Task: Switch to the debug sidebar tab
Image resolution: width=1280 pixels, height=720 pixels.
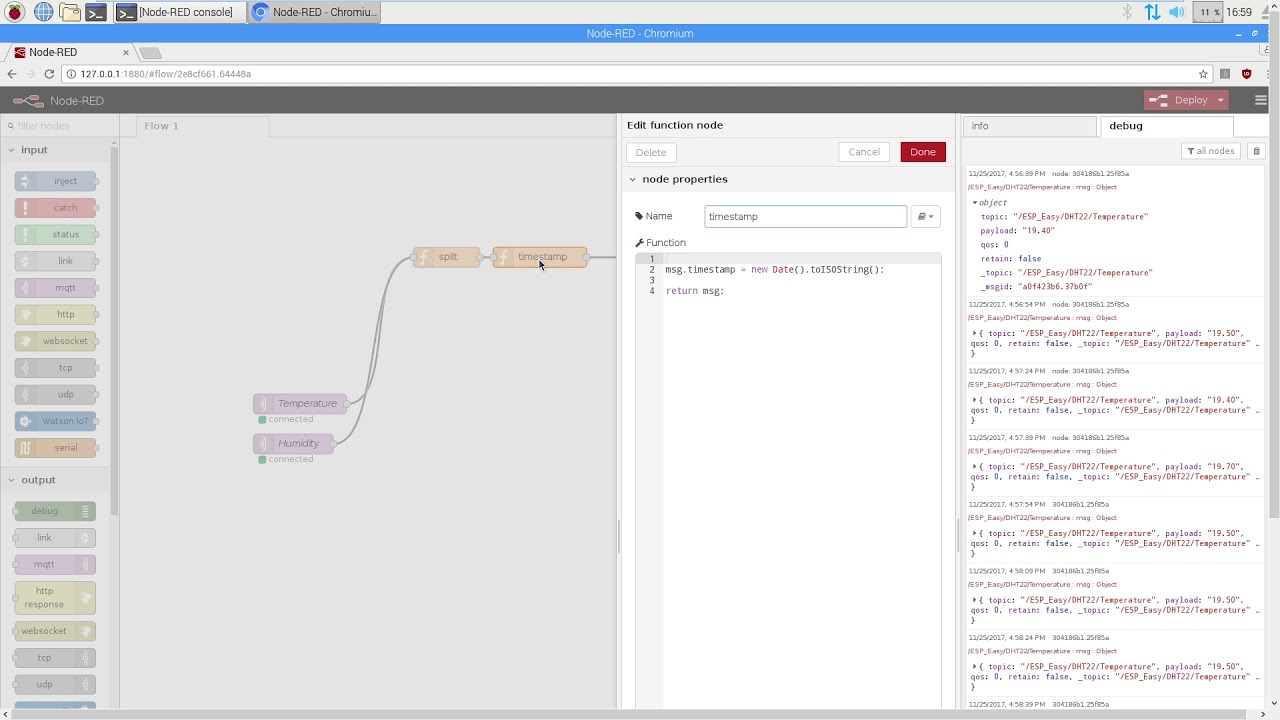Action: coord(1166,126)
